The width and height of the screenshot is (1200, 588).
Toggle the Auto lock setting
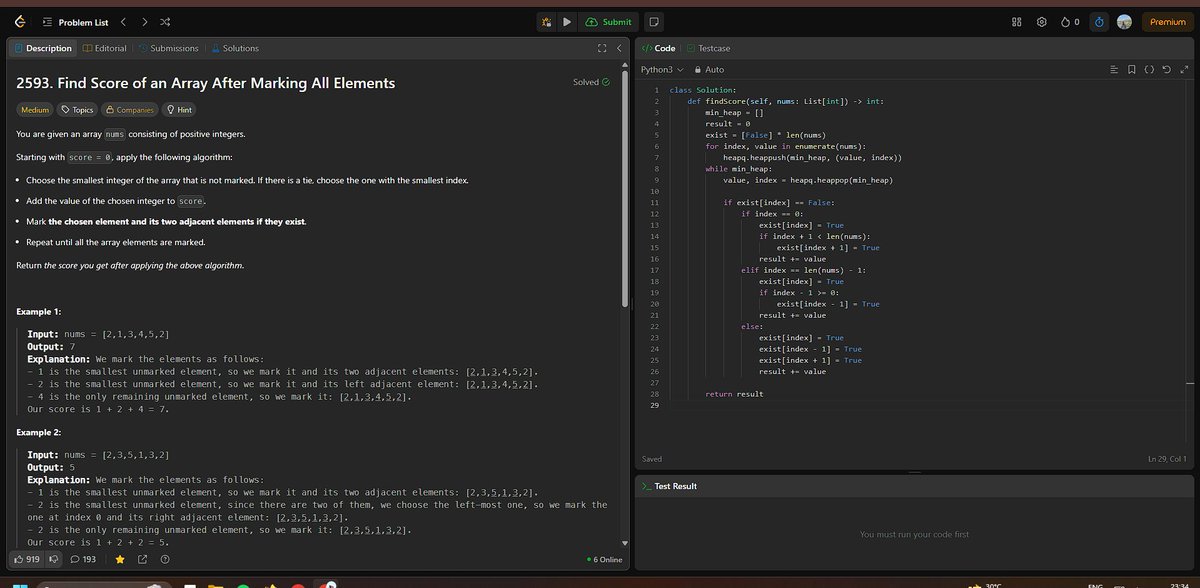pyautogui.click(x=709, y=70)
